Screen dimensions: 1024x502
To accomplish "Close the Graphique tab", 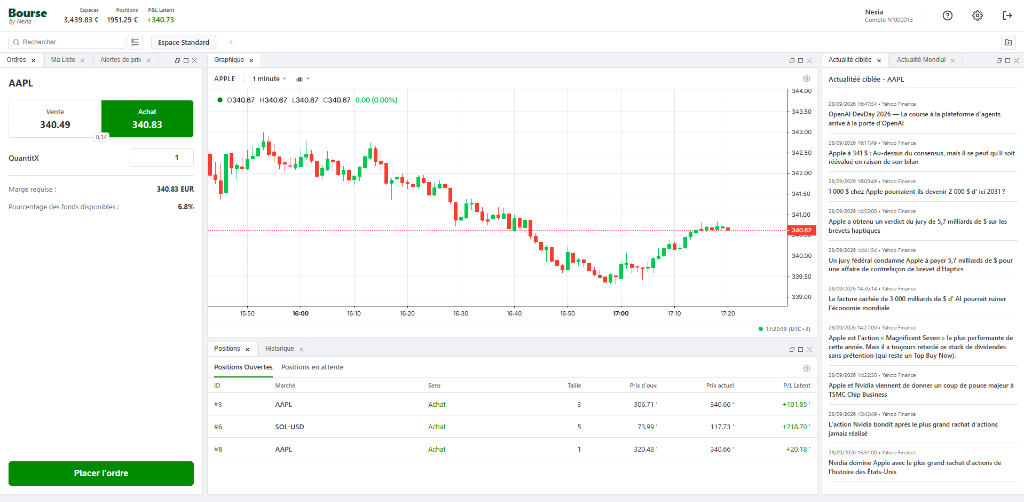I will [x=251, y=59].
